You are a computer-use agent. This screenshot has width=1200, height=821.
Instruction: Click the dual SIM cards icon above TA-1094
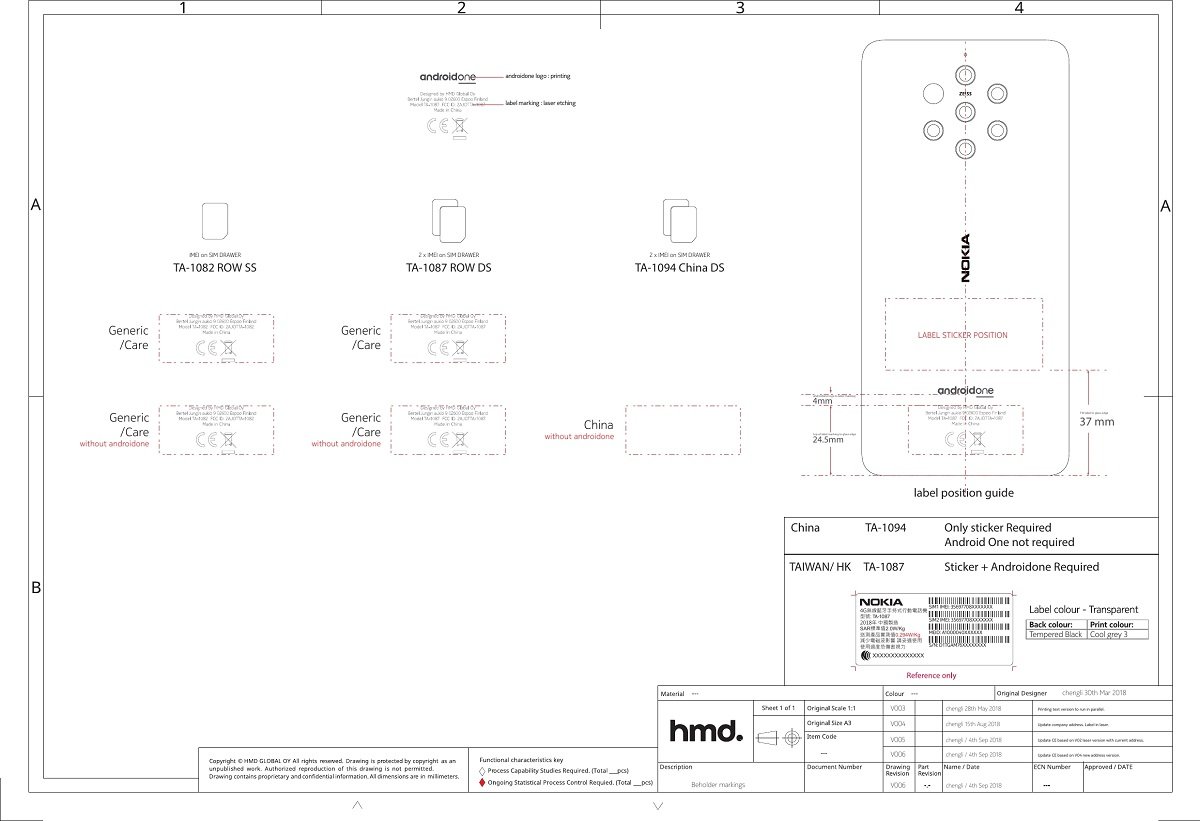[679, 220]
